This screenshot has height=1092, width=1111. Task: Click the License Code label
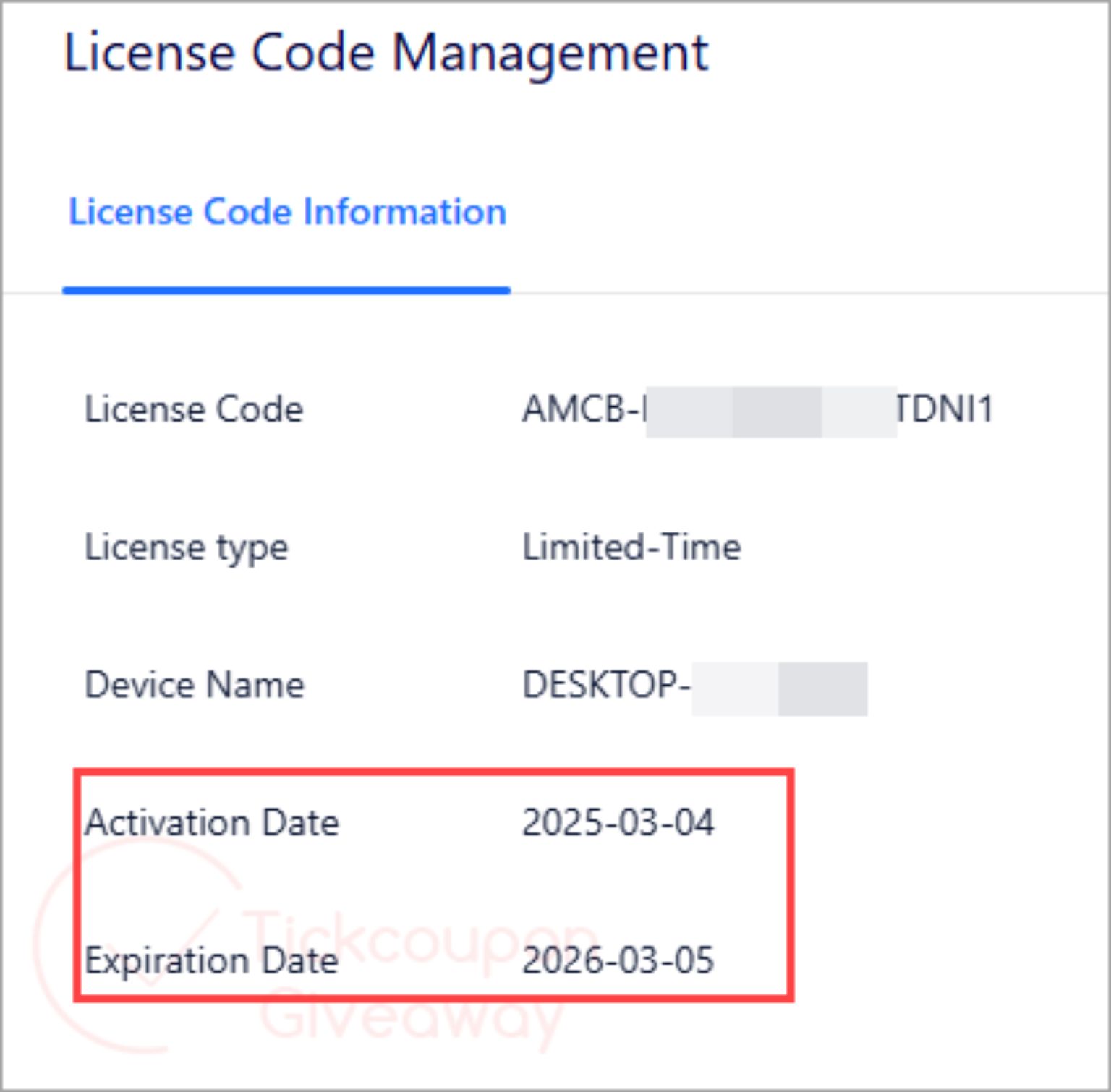pos(193,409)
